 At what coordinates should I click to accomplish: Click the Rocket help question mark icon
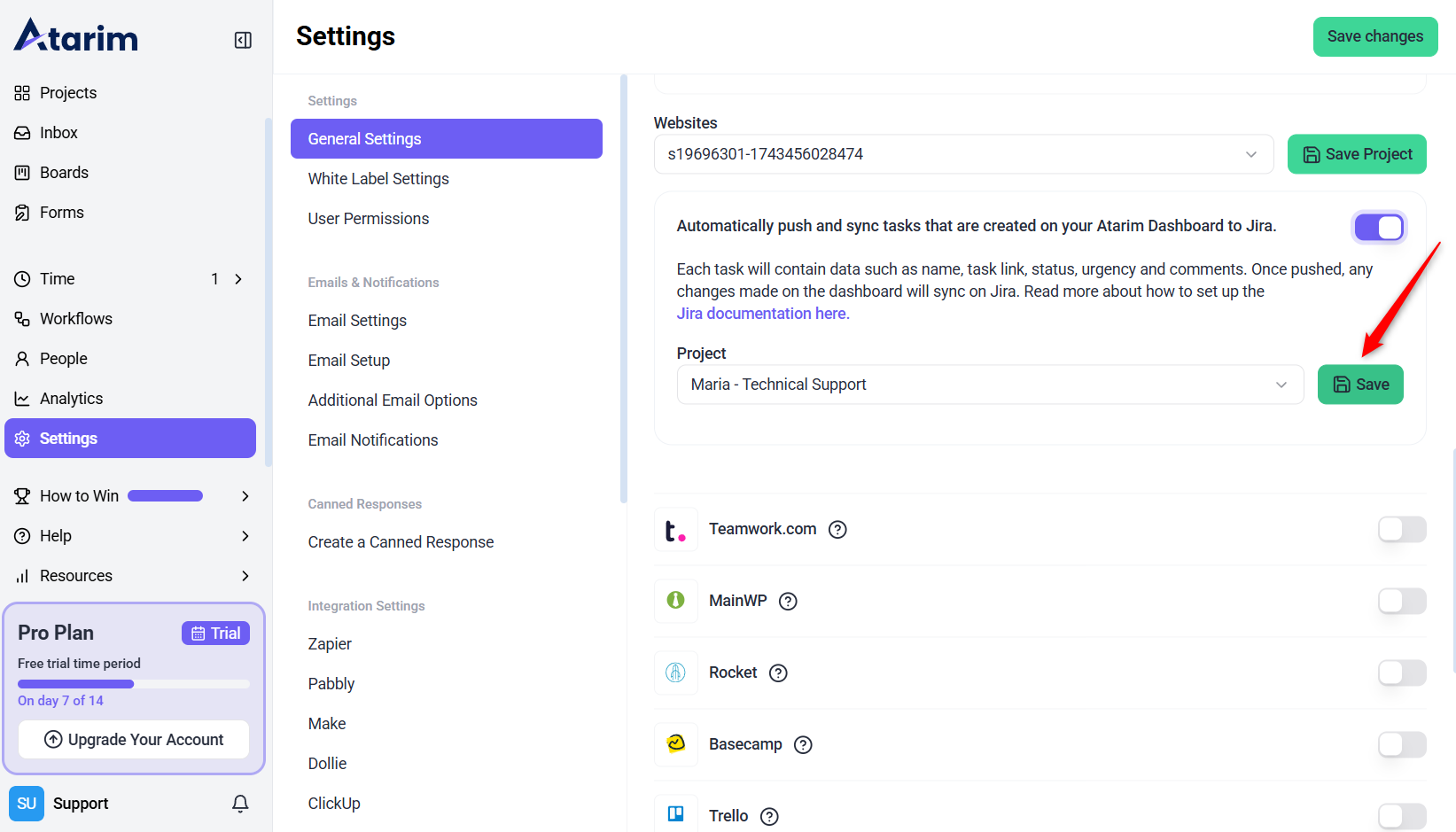click(x=778, y=673)
